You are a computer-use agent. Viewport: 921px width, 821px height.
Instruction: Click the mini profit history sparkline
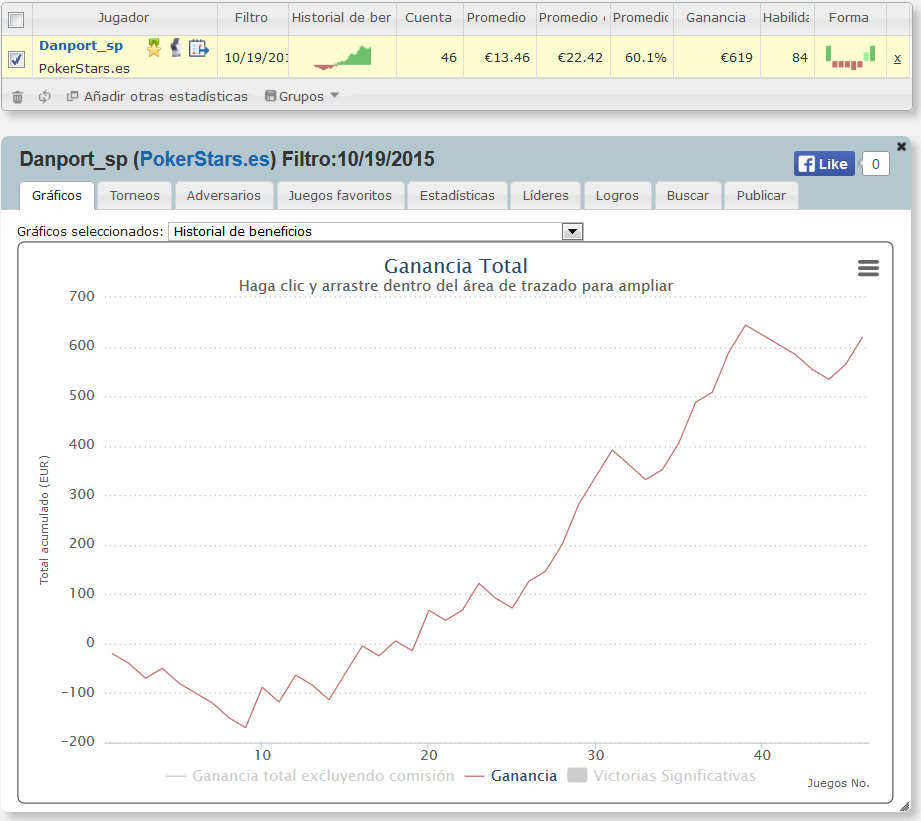tap(342, 57)
